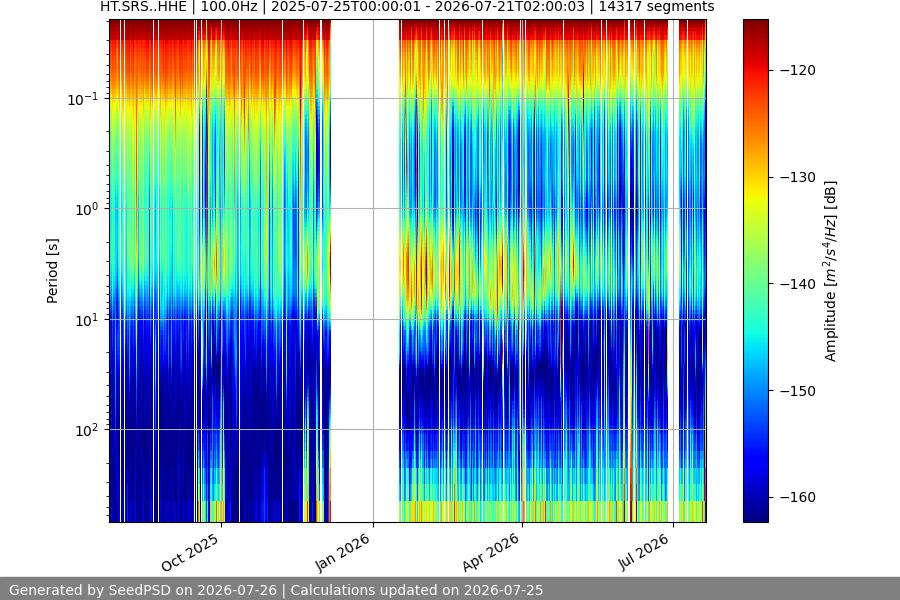
Task: Click the 10⁰ period tick label
Action: (x=86, y=209)
